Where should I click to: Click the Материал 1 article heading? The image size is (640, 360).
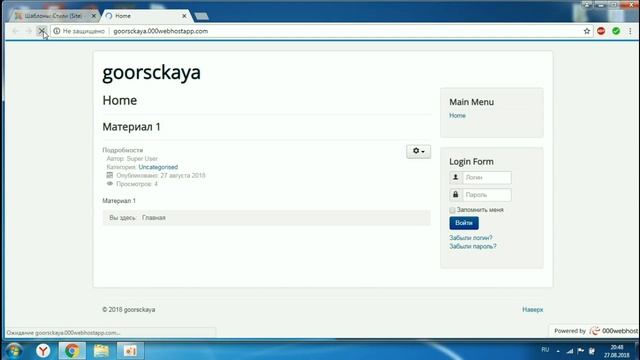click(x=131, y=127)
